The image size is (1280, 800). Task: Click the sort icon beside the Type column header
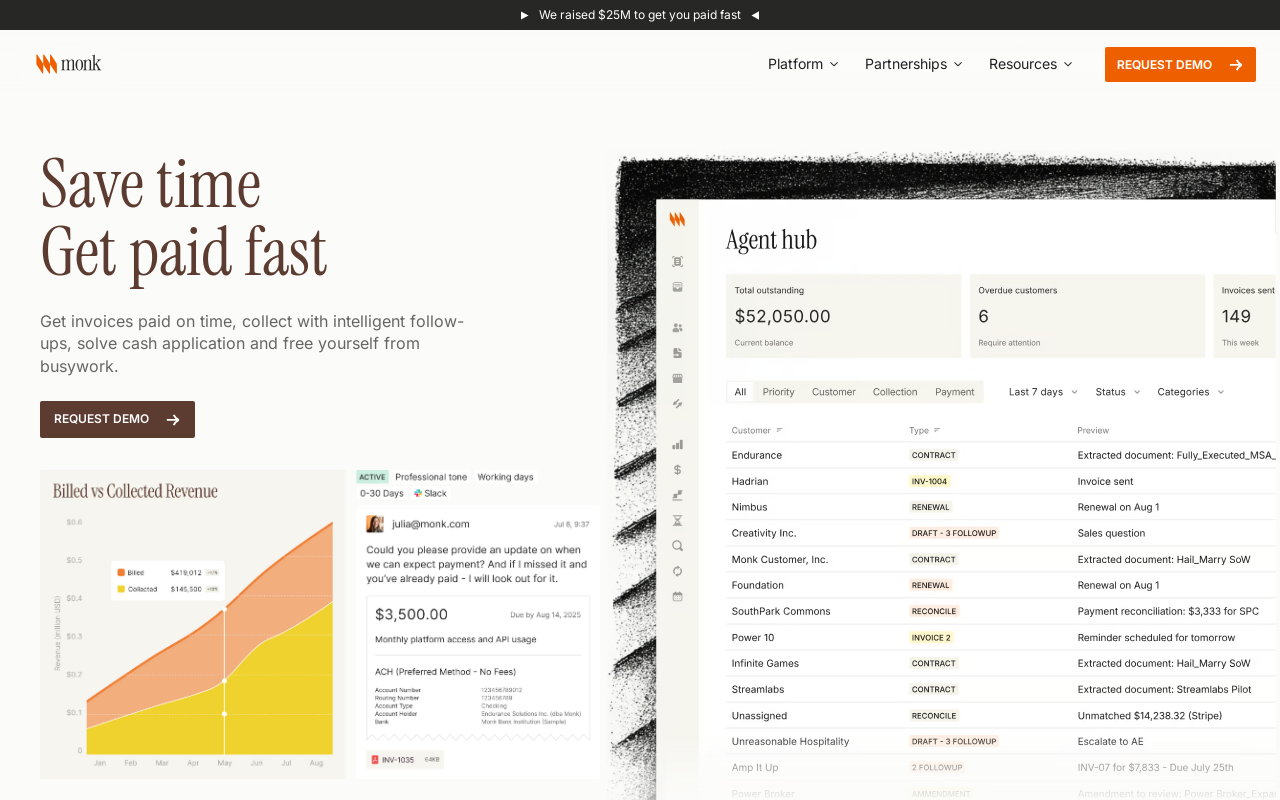point(937,430)
